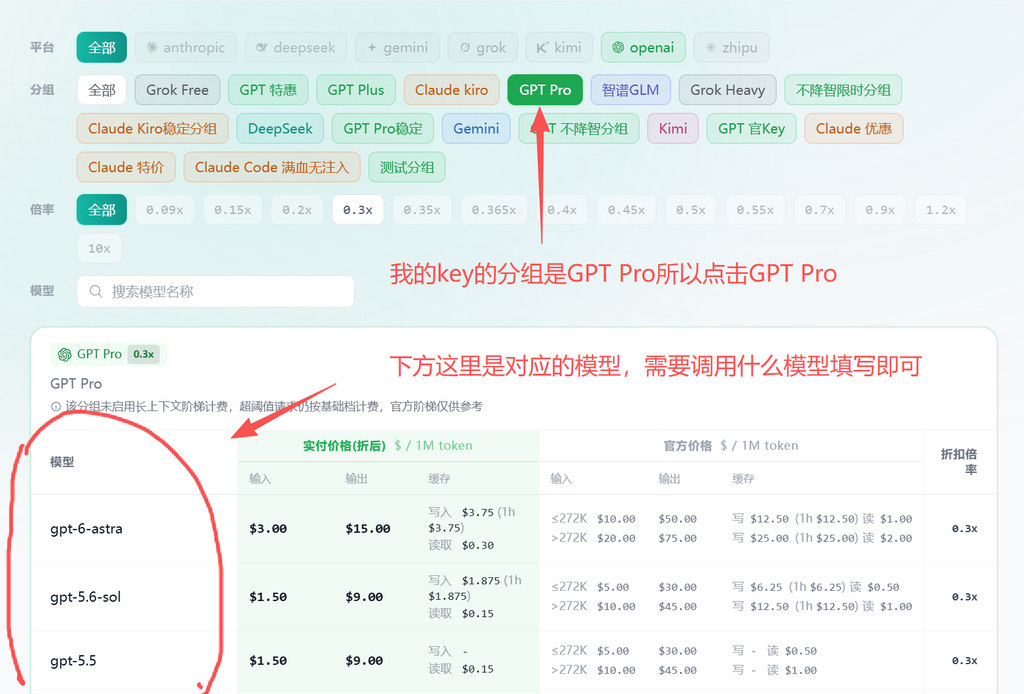
Task: Click gpt-5.6-sol input price $1.50
Action: pyautogui.click(x=268, y=597)
